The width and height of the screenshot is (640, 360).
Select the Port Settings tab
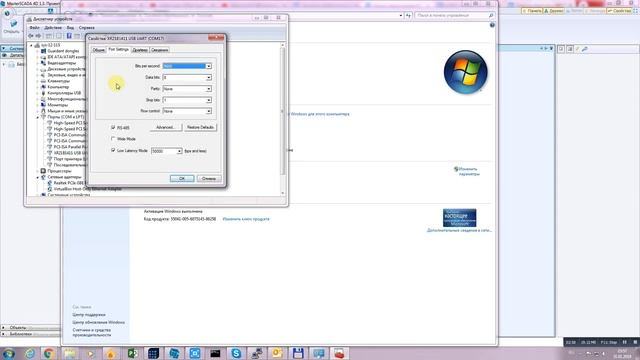tap(119, 49)
